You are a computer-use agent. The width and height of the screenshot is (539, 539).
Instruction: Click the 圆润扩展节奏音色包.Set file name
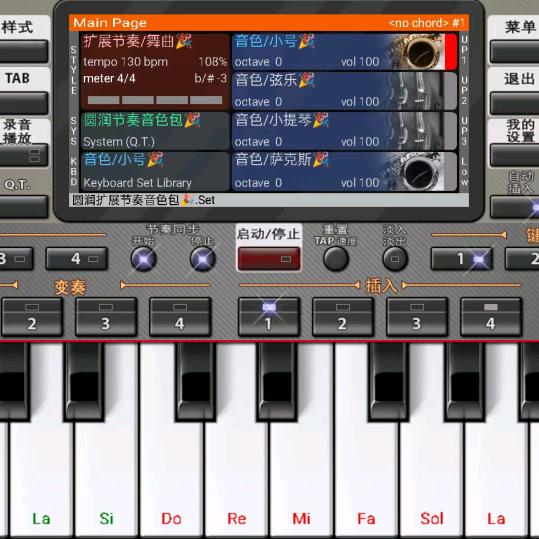tap(143, 200)
